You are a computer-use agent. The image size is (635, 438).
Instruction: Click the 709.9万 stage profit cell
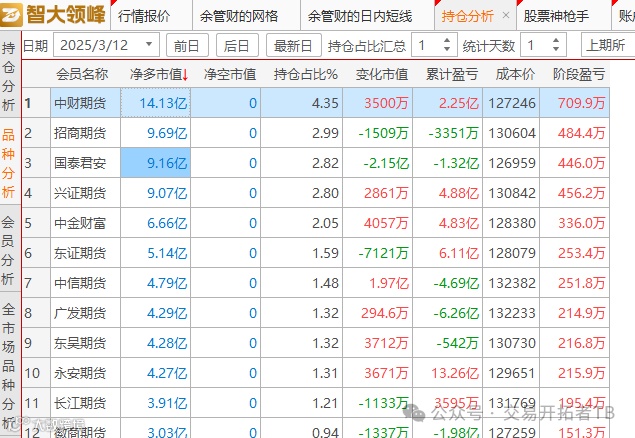(574, 103)
